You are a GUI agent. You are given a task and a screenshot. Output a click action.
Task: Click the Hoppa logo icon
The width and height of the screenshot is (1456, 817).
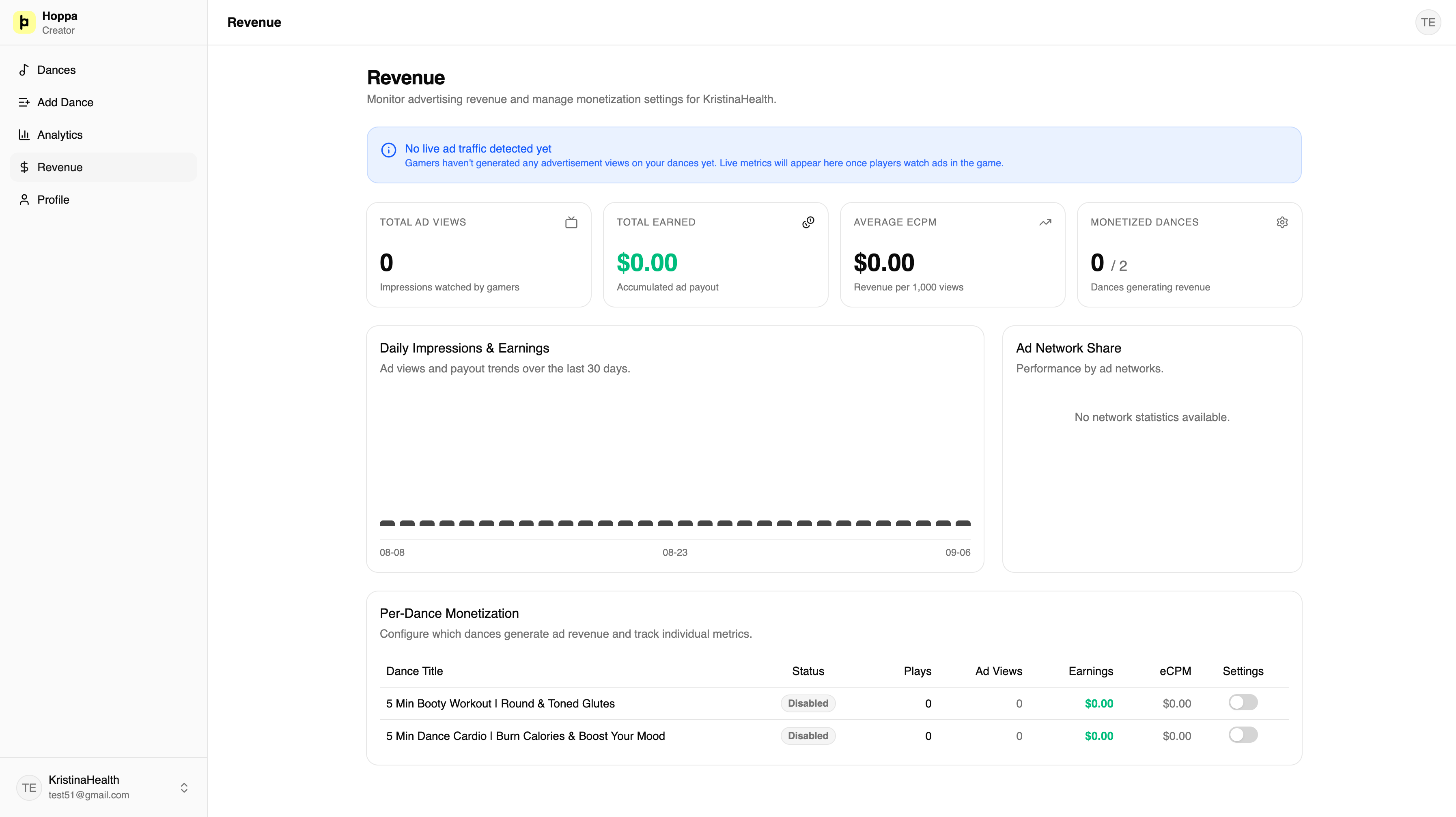pos(24,23)
